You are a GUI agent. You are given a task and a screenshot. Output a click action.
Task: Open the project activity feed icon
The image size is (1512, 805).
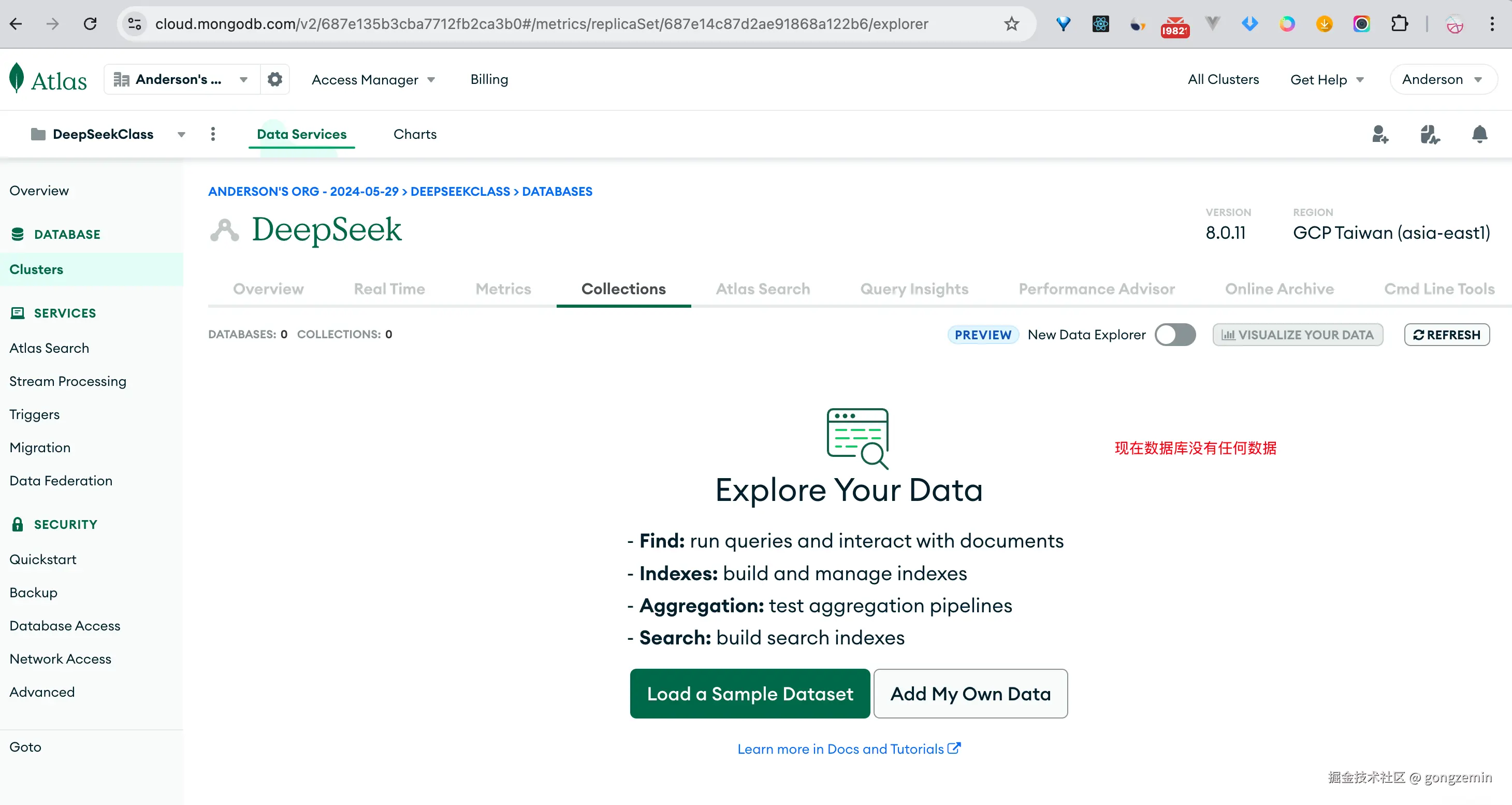click(x=1429, y=135)
